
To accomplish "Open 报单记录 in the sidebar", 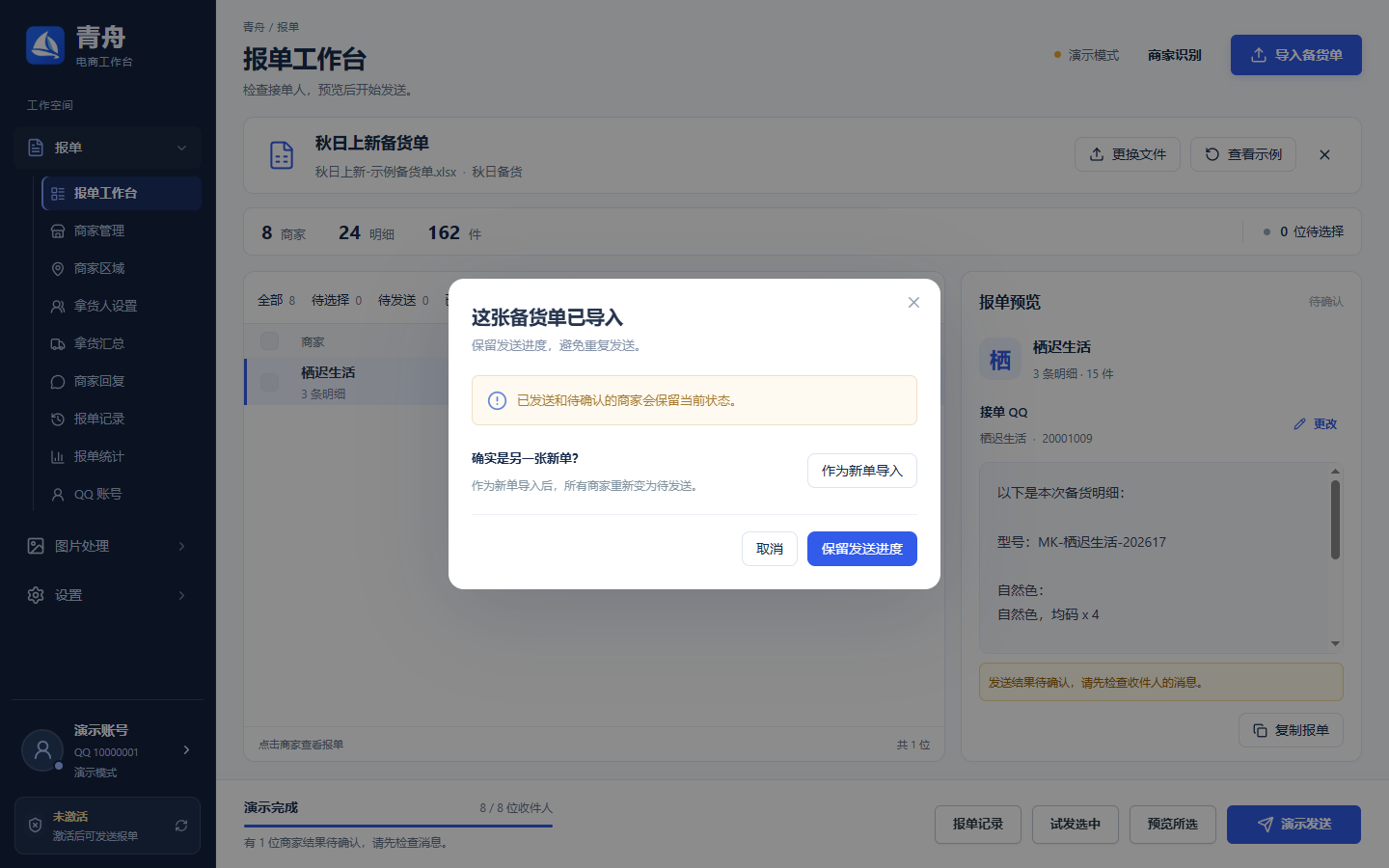I will [x=122, y=419].
